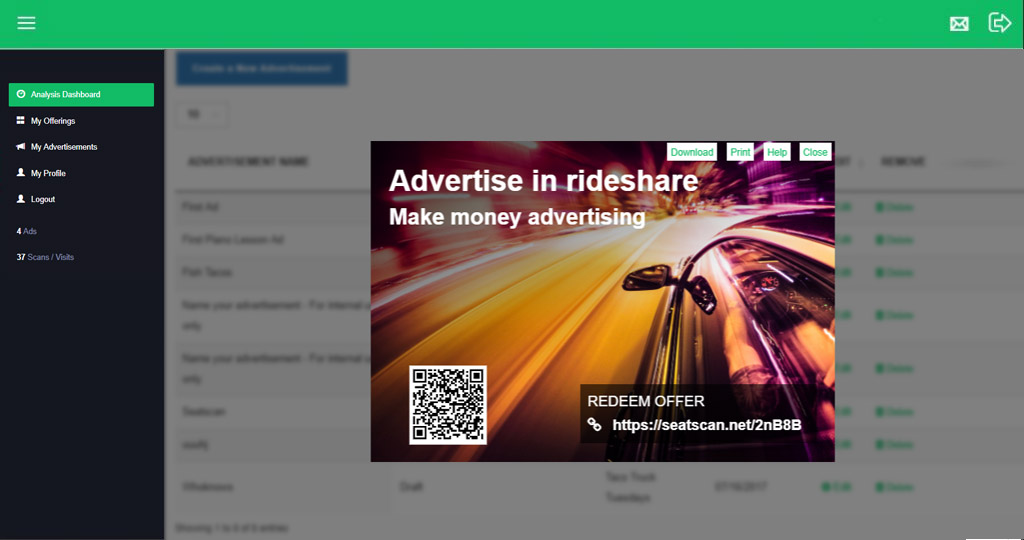
Task: Delete the Wholesase row advertisement
Action: [894, 487]
